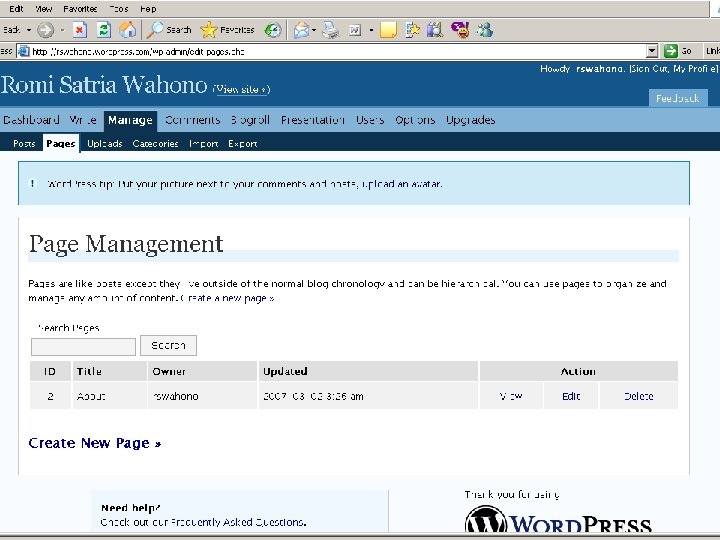This screenshot has height=540, width=720.
Task: Click the Research book icon
Action: click(x=434, y=30)
